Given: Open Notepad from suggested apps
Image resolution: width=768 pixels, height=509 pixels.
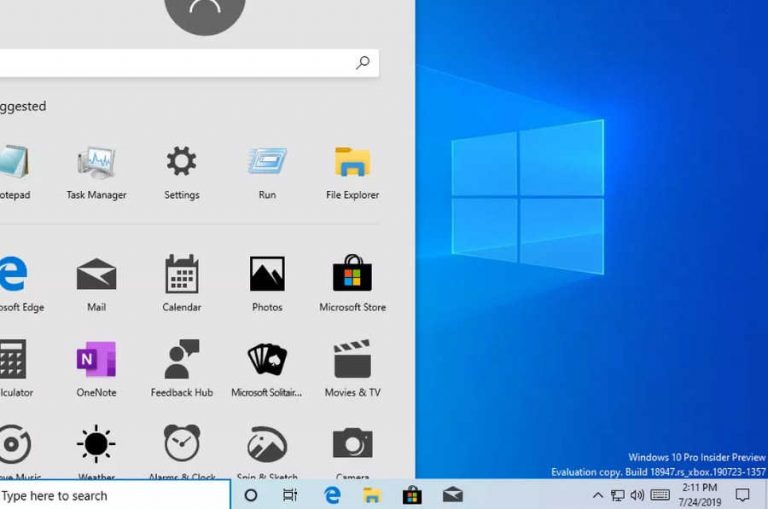Looking at the screenshot, I should pyautogui.click(x=15, y=173).
